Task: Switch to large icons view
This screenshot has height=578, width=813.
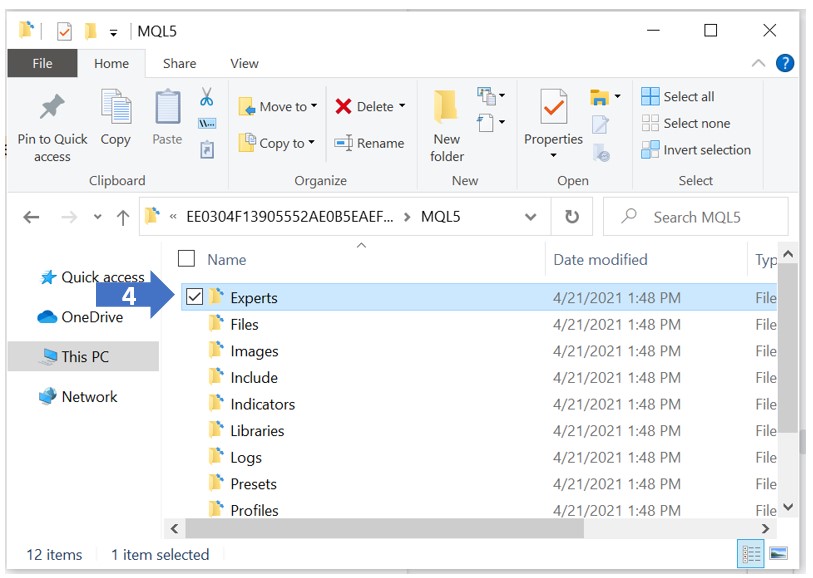Action: click(x=777, y=554)
